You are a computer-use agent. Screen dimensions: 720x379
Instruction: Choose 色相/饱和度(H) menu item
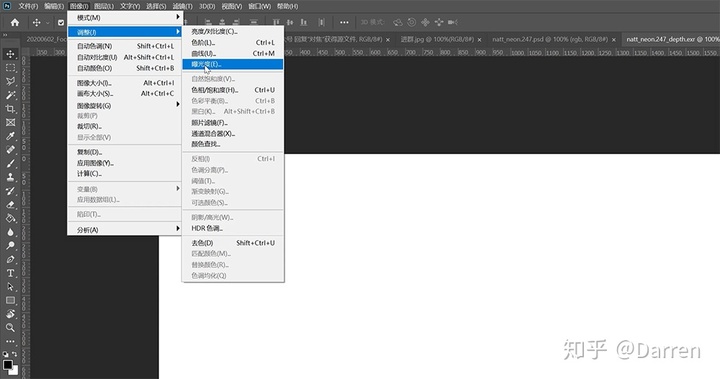pos(233,90)
